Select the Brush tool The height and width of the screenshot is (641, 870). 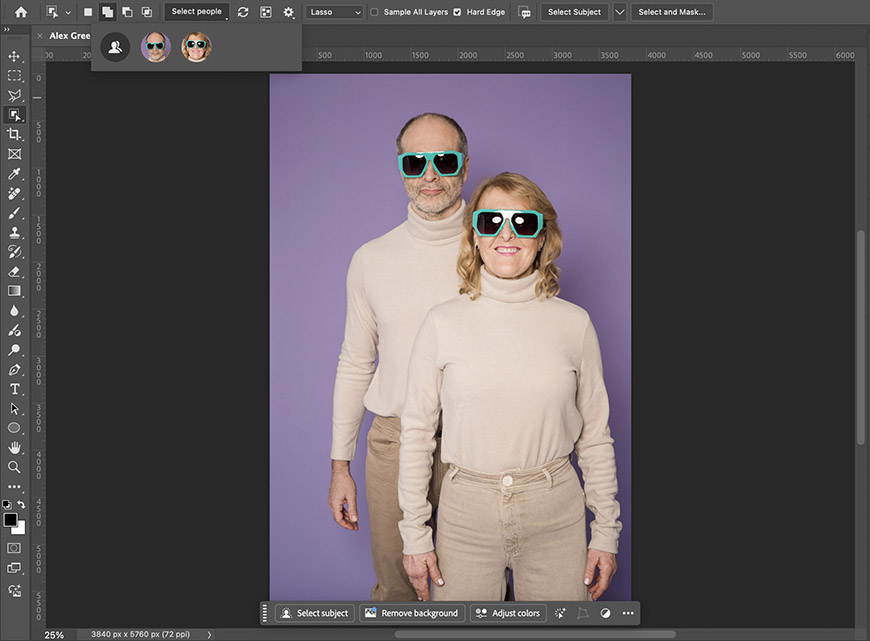(x=14, y=213)
